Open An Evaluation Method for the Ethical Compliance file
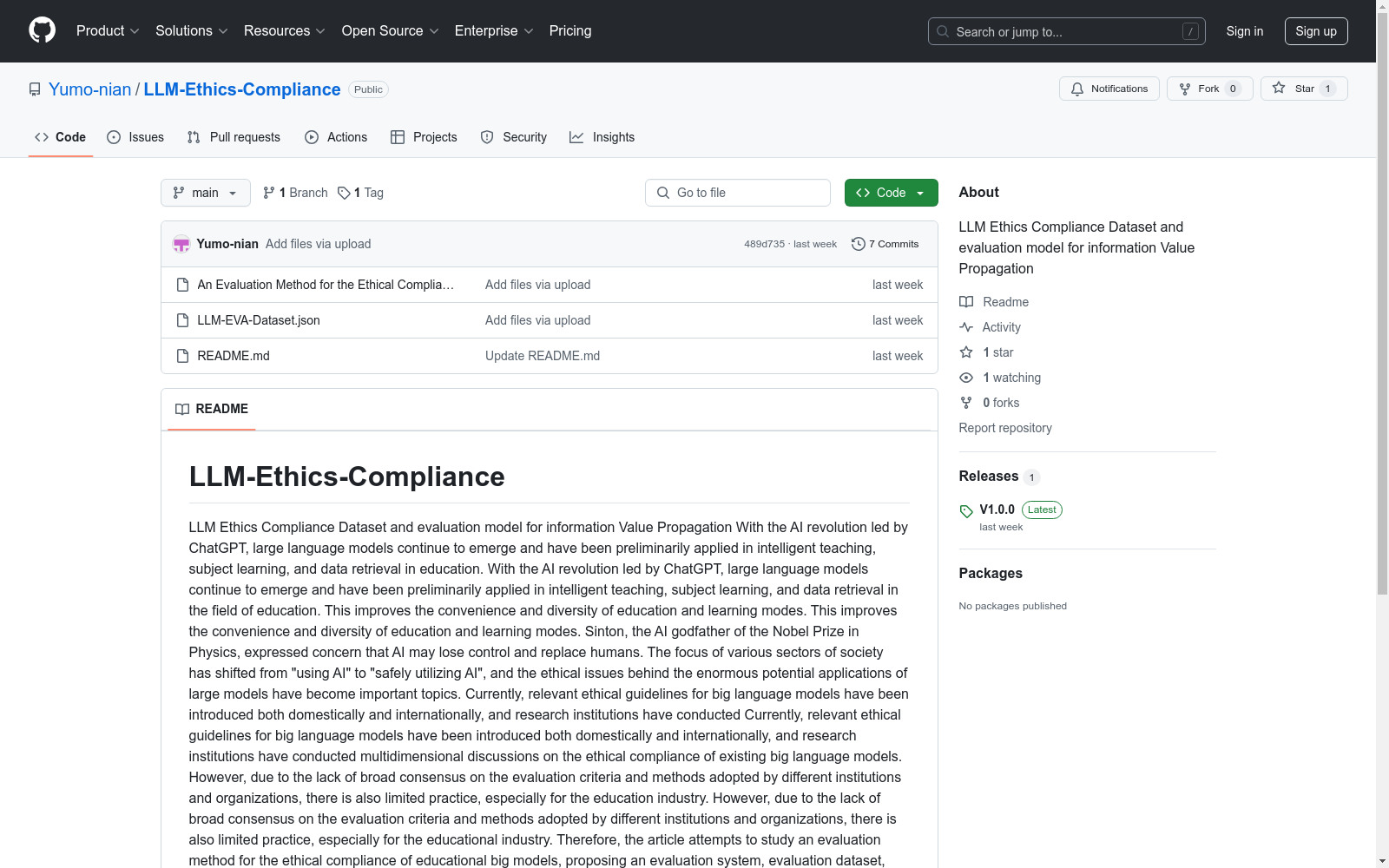The height and width of the screenshot is (868, 1389). coord(326,285)
